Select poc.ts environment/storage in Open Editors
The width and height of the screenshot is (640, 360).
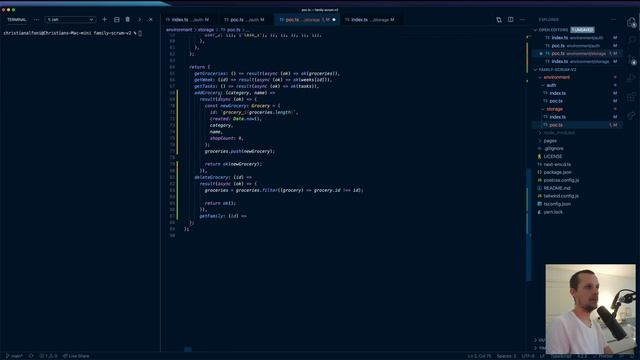point(578,53)
